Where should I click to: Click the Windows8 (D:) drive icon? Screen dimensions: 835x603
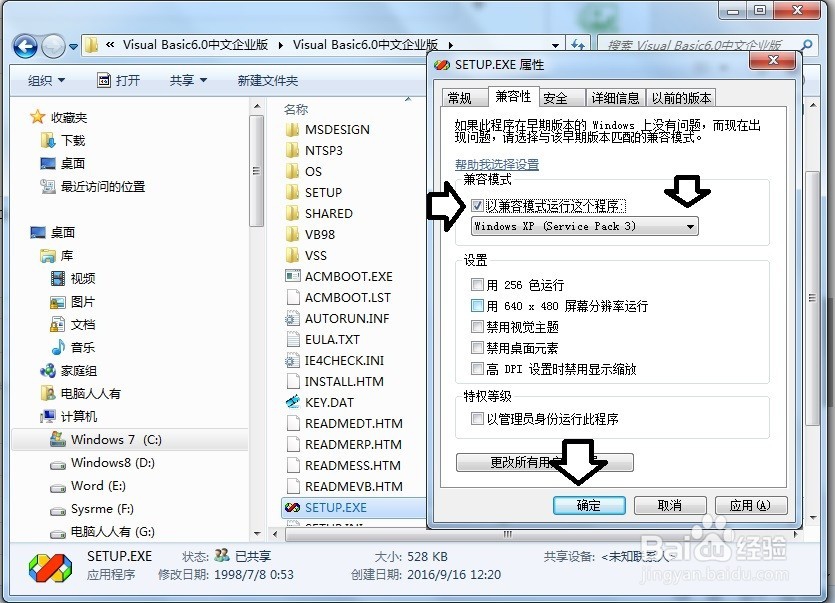tap(58, 465)
